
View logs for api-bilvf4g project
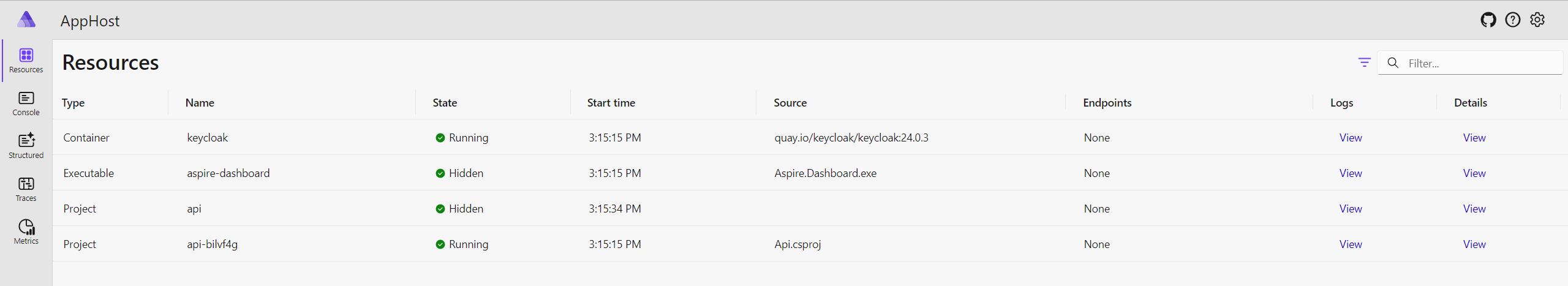(x=1350, y=244)
